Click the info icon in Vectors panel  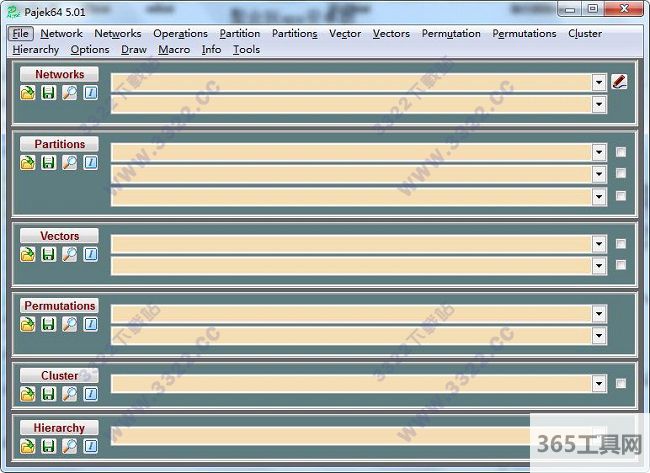[90, 254]
